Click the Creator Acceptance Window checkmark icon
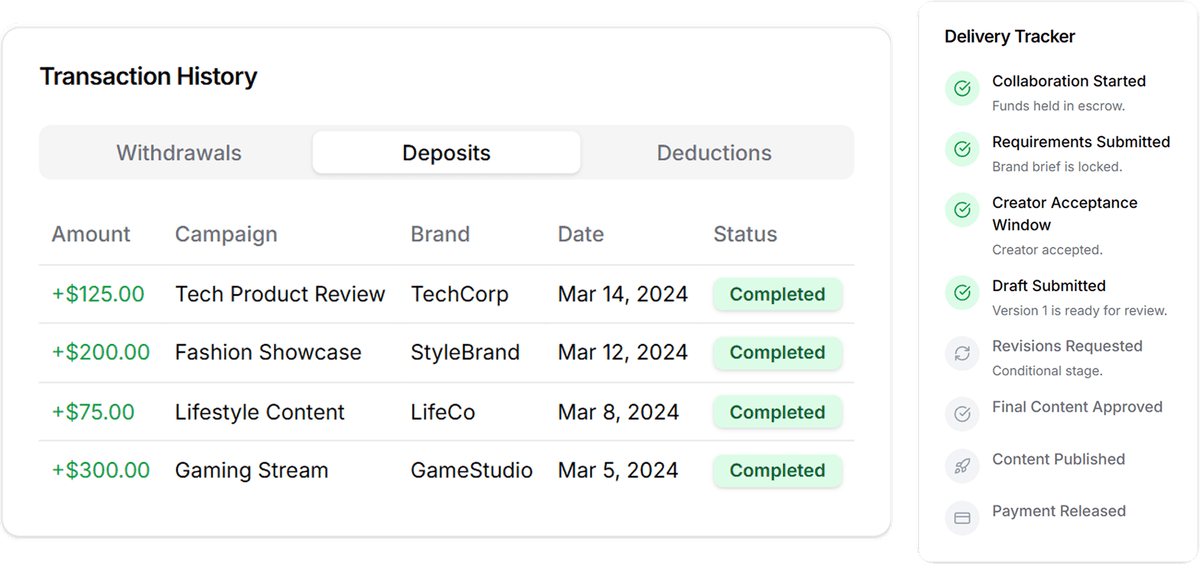 coord(962,211)
